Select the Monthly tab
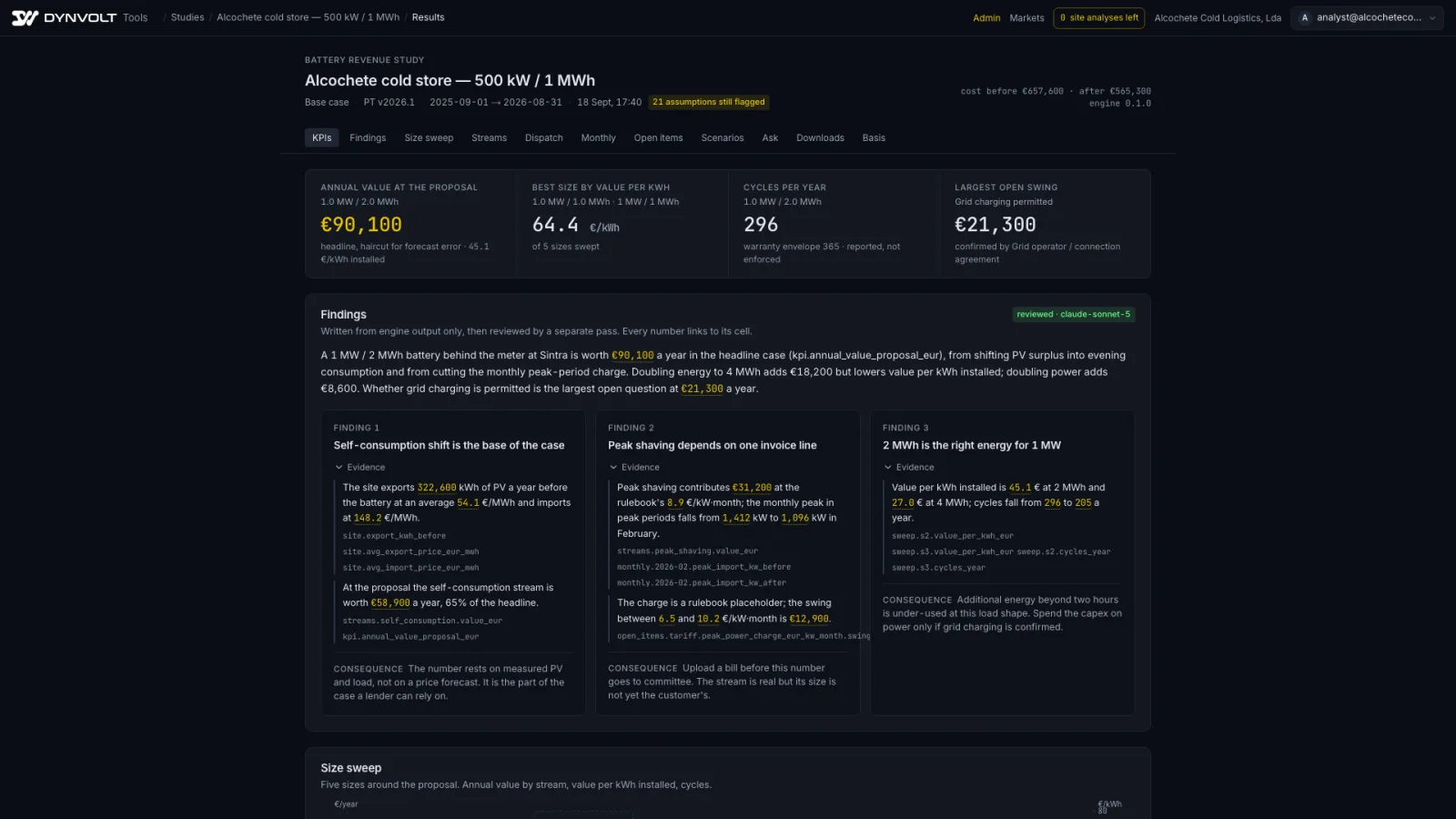 point(598,137)
